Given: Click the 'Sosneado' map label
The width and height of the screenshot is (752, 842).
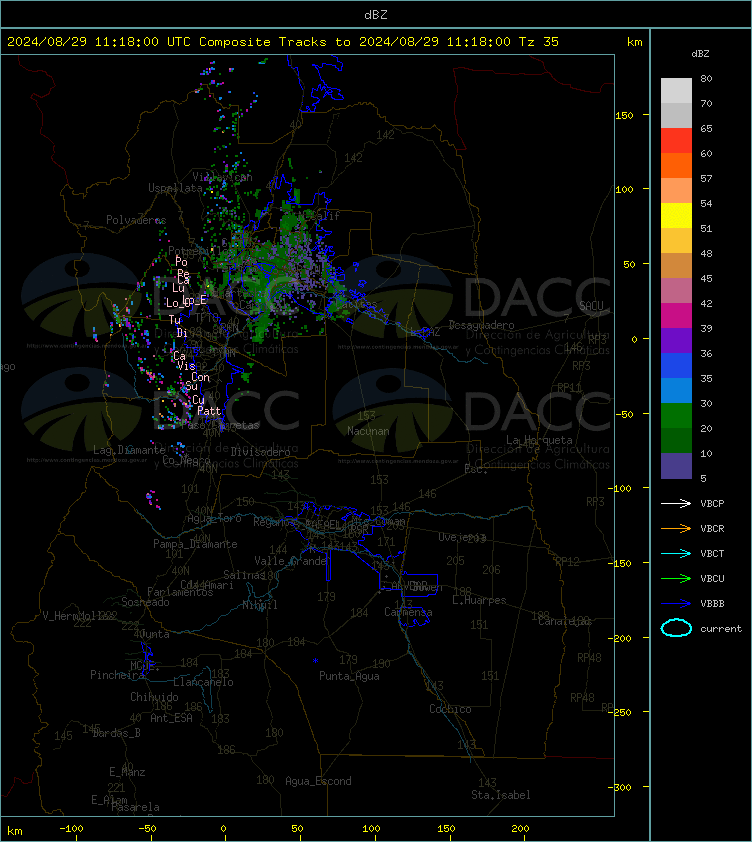Looking at the screenshot, I should click(x=145, y=602).
